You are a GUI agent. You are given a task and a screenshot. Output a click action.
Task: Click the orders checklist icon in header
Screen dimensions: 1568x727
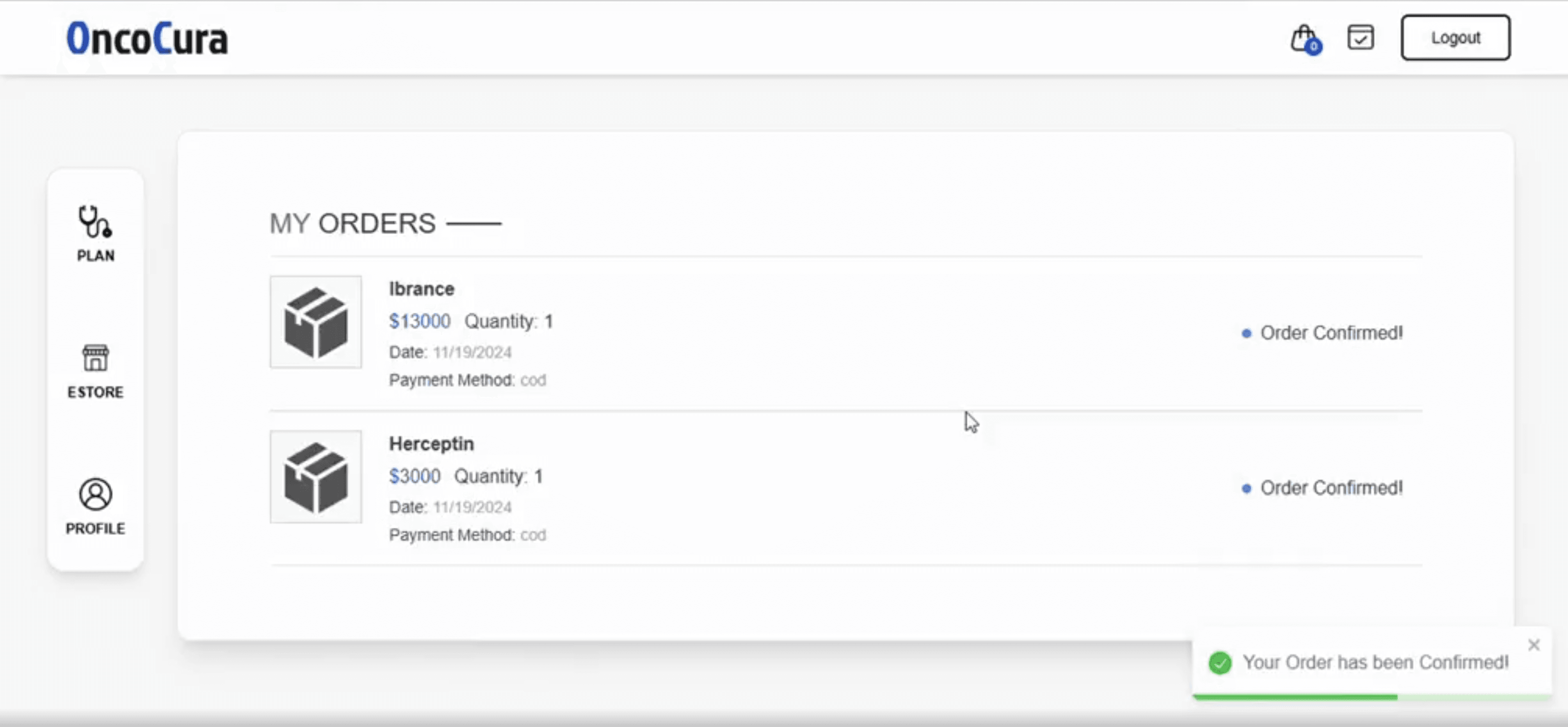(1360, 38)
